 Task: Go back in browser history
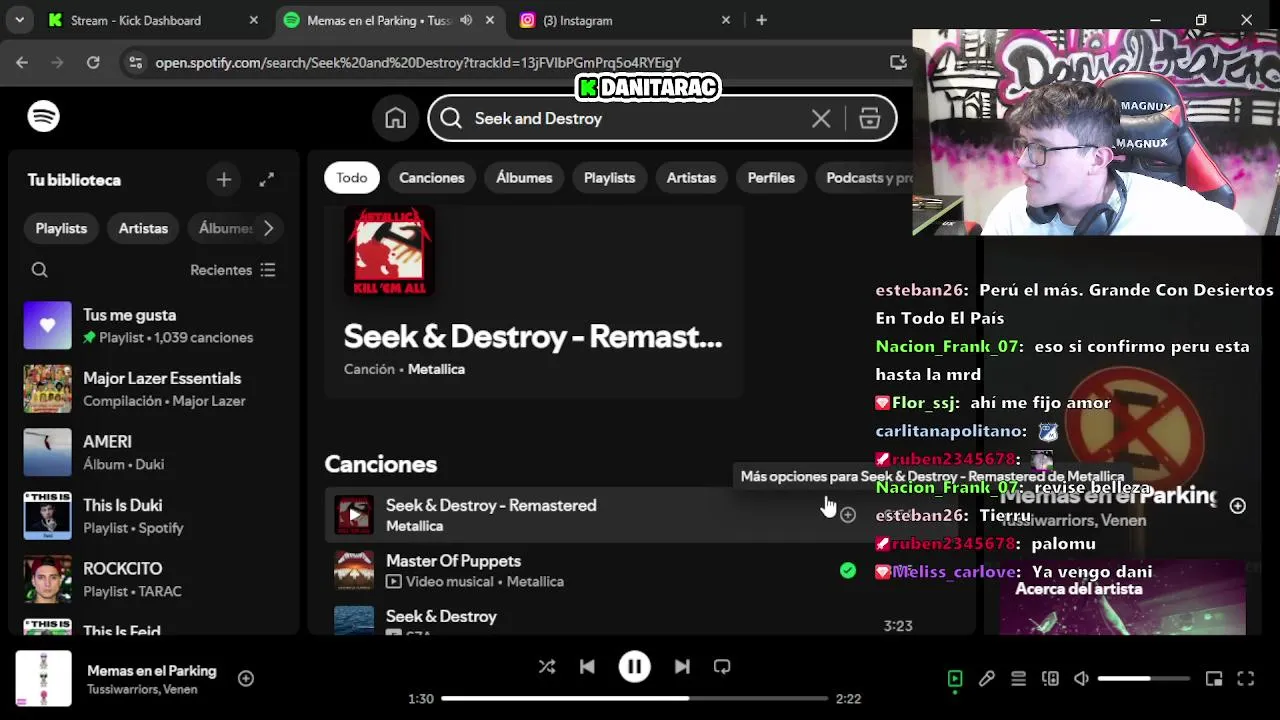click(22, 62)
